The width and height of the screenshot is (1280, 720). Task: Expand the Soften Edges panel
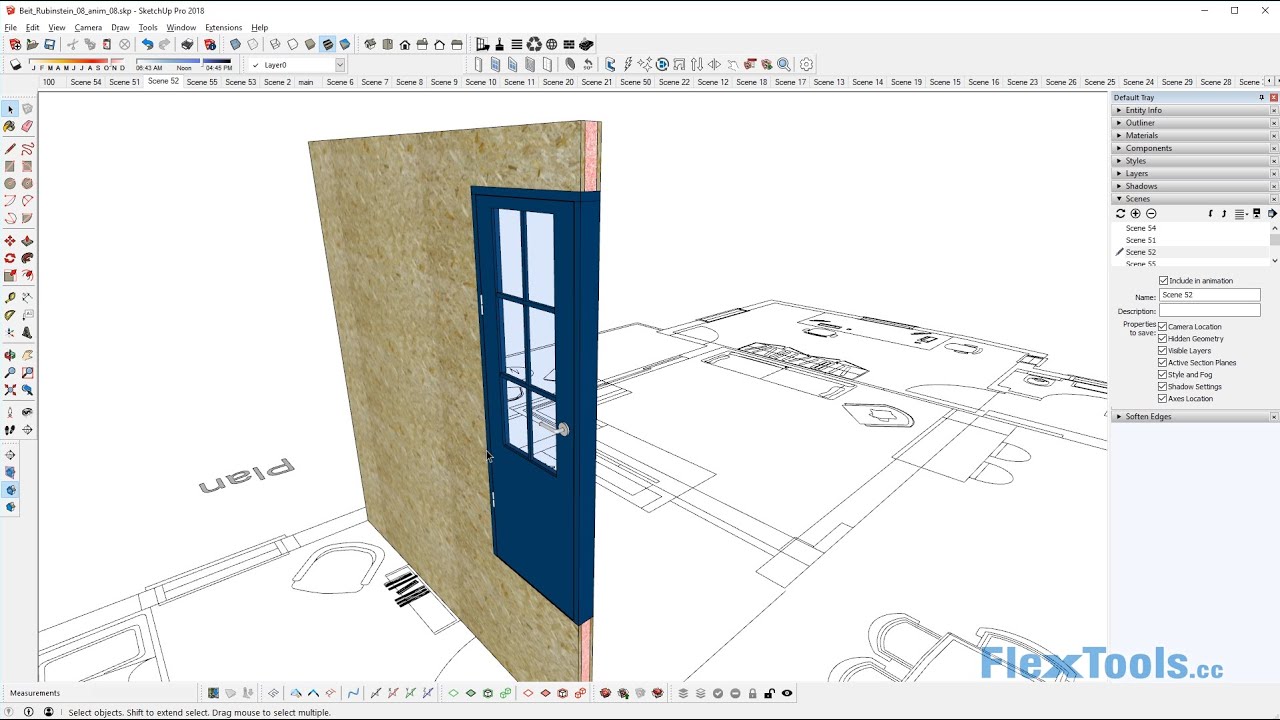click(x=1194, y=416)
